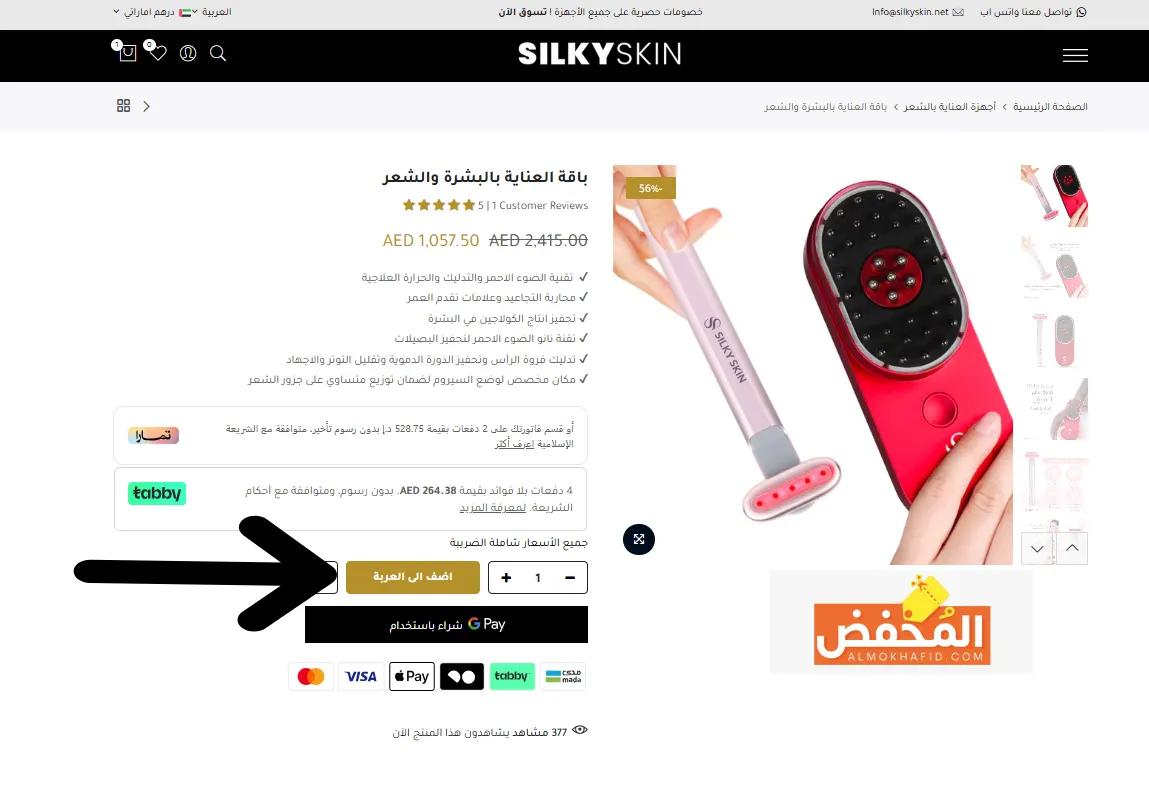
Task: Click the search magnifier icon
Action: pos(218,53)
